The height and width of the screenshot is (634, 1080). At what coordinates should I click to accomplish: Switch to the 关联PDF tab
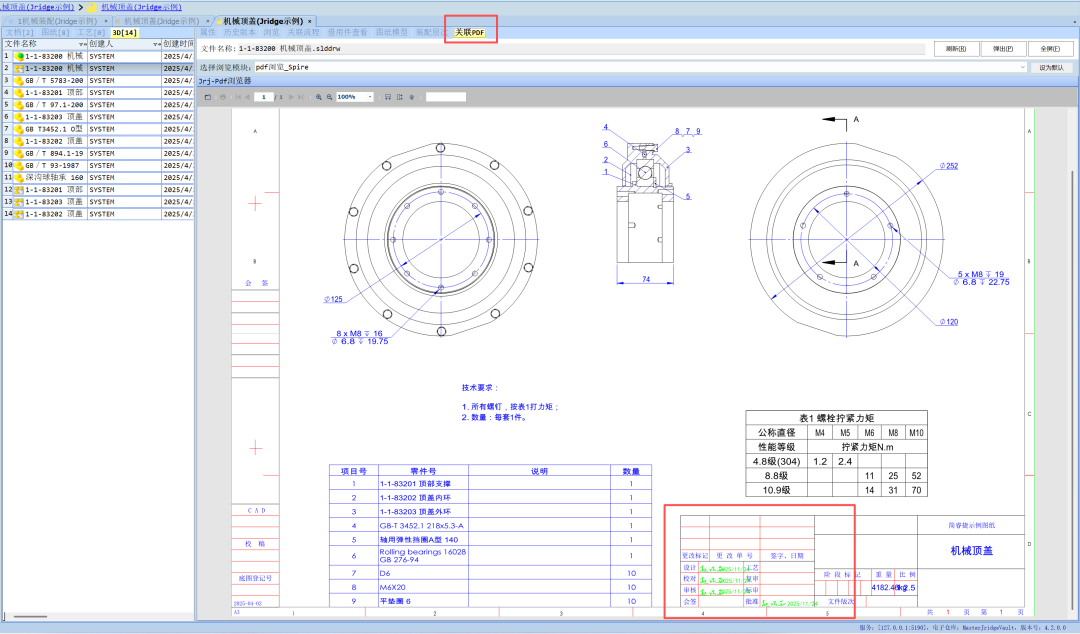pos(470,32)
